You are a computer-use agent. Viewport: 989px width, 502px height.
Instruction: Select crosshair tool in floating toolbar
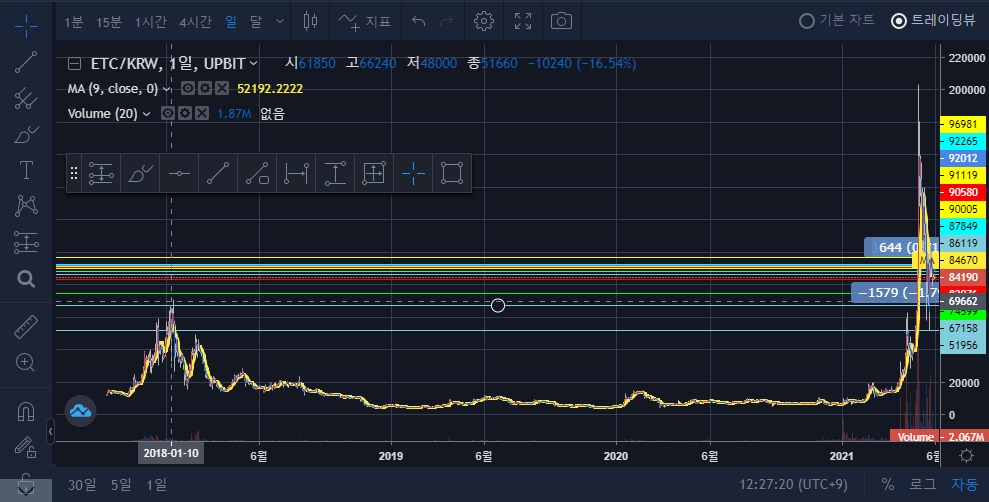tap(413, 173)
